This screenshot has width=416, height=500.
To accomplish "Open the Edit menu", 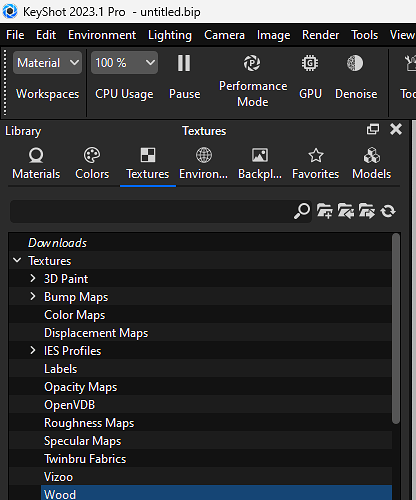I will tap(46, 35).
